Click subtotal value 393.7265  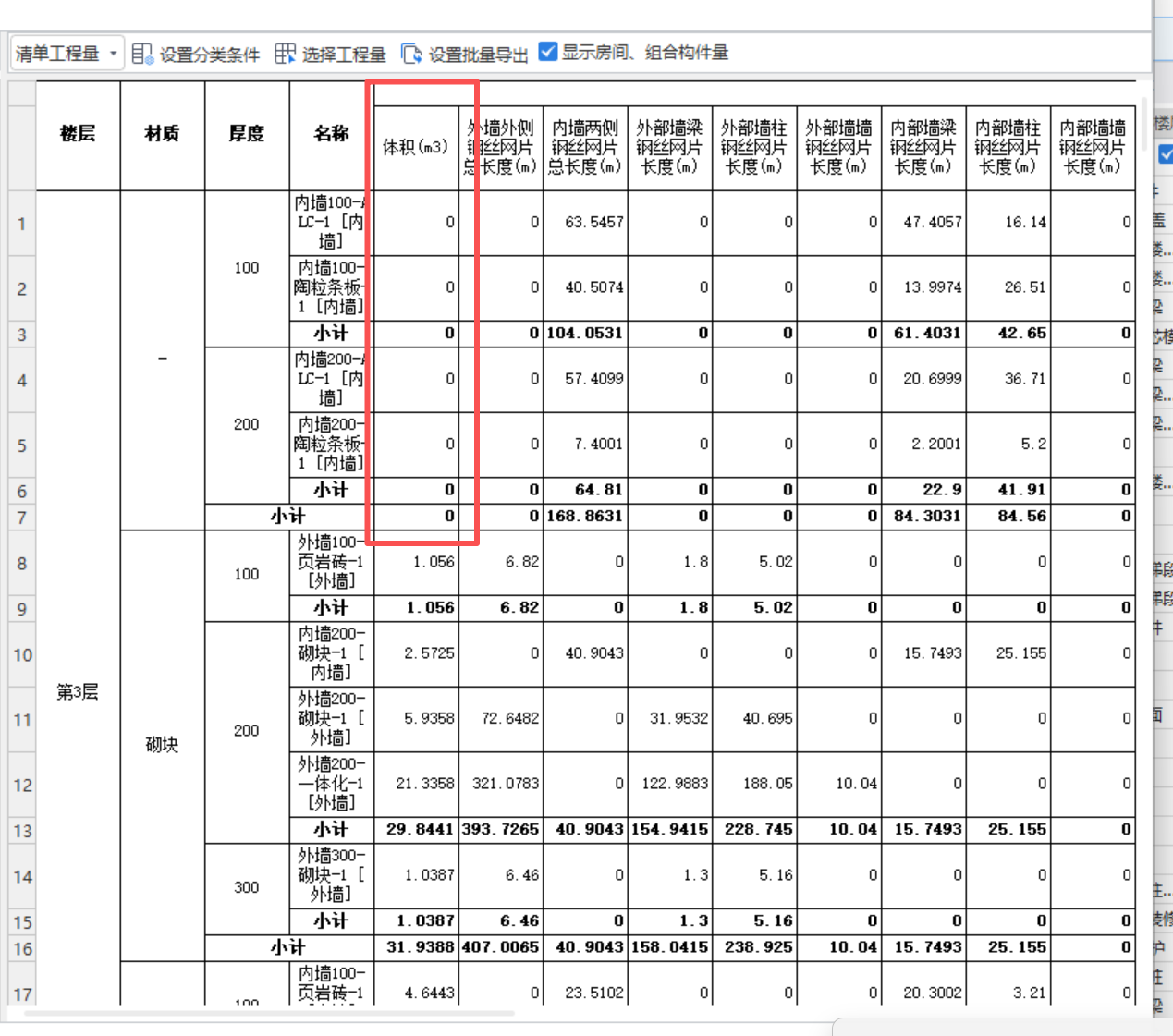pos(500,829)
